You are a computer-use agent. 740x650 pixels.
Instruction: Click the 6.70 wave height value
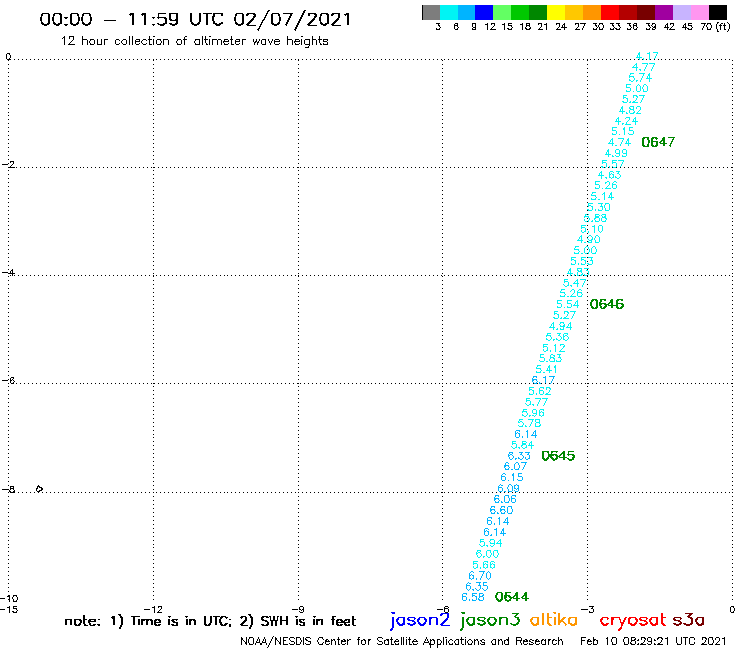click(x=480, y=576)
